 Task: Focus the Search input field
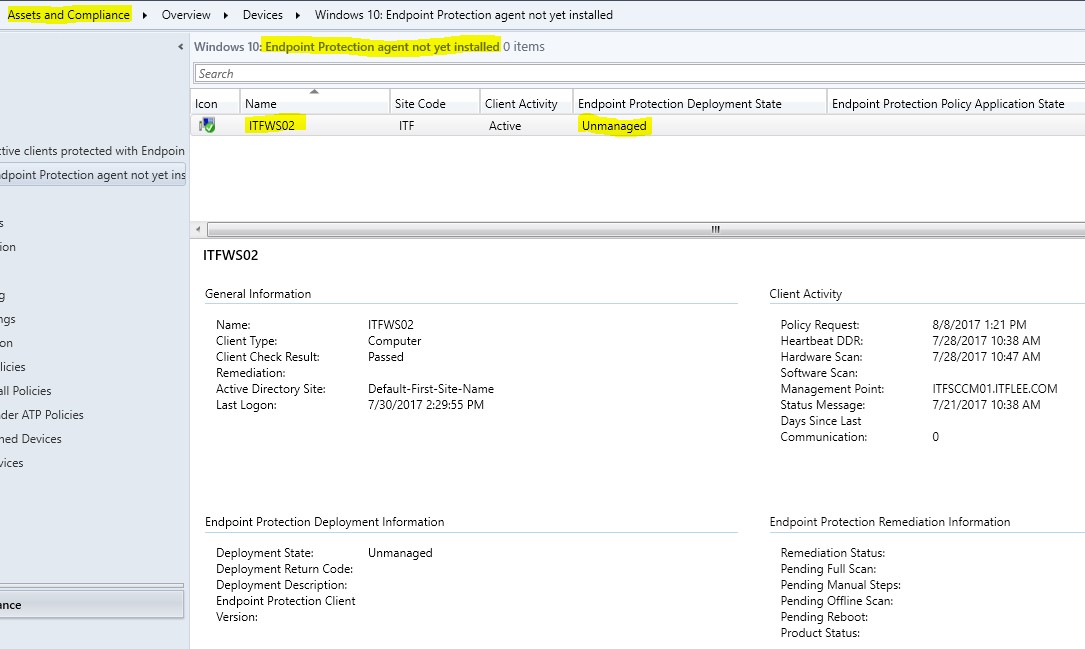pos(639,73)
